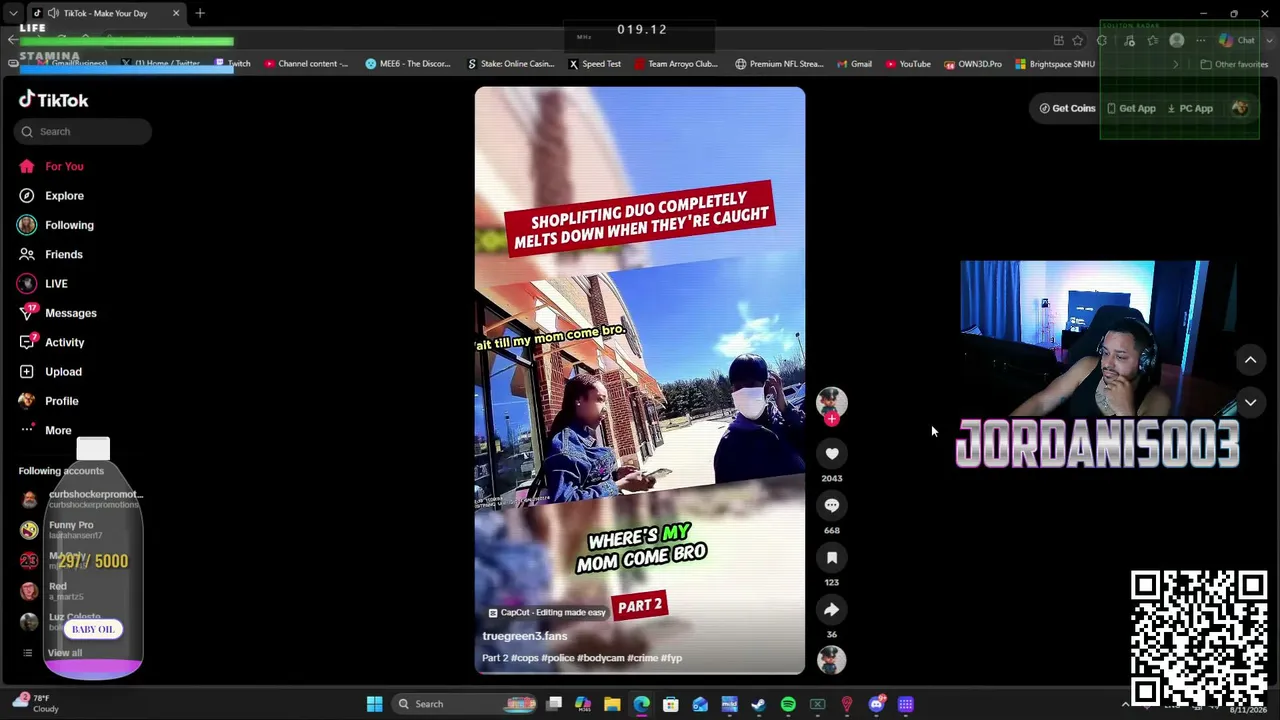The image size is (1280, 720).
Task: Click the PC App download button
Action: click(x=1190, y=108)
